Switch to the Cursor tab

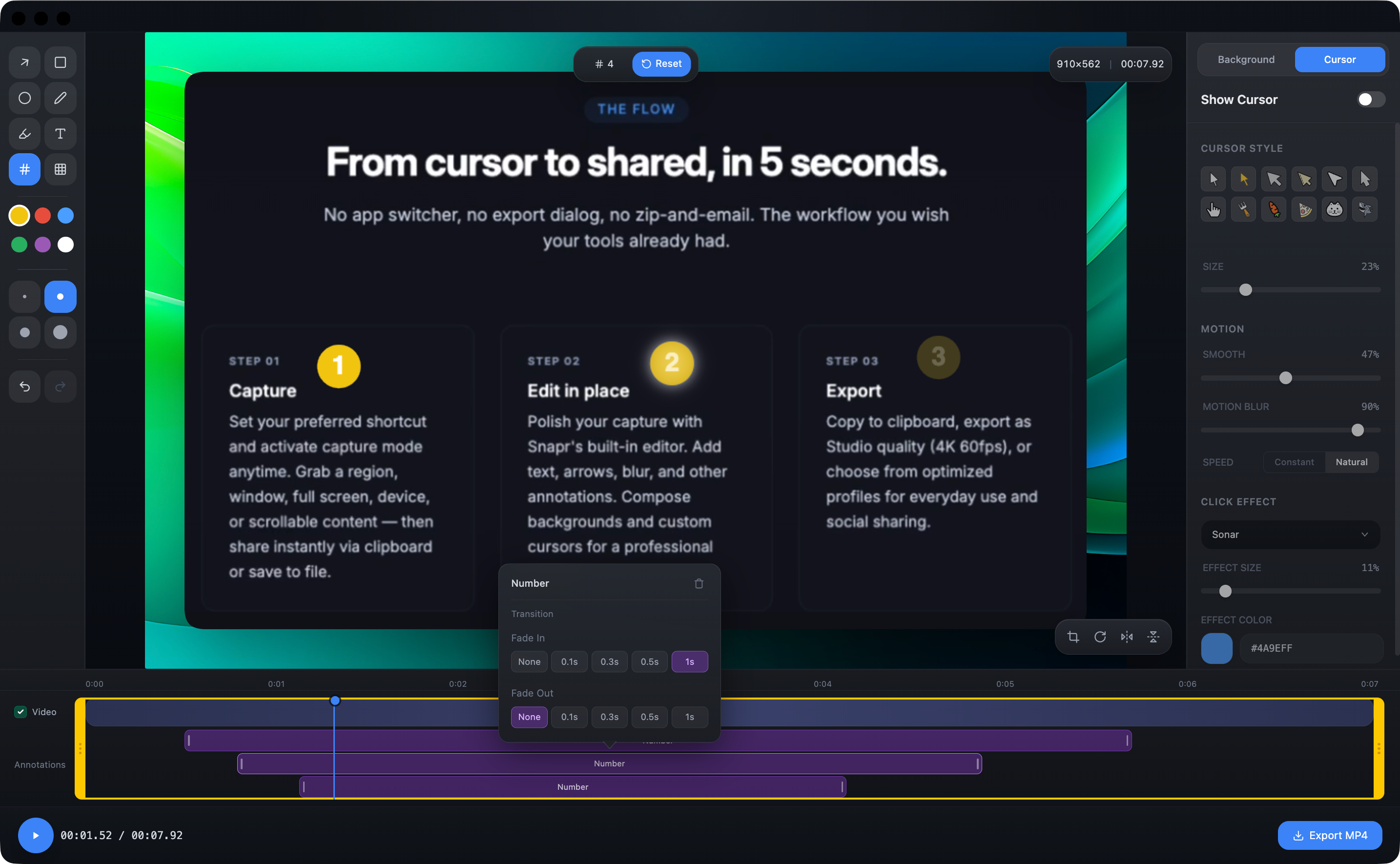(x=1339, y=60)
